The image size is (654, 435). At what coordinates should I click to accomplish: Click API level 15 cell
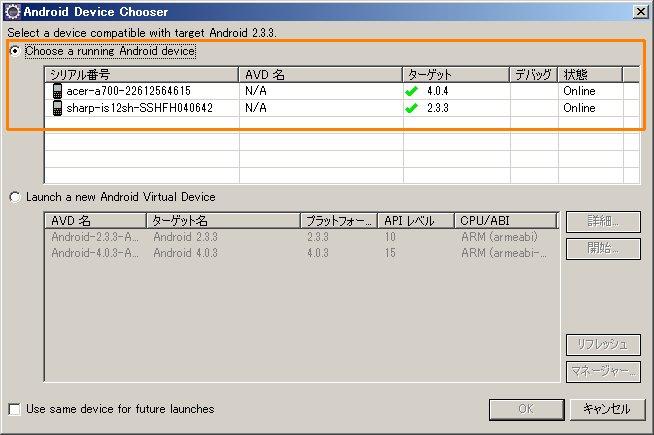coord(390,253)
